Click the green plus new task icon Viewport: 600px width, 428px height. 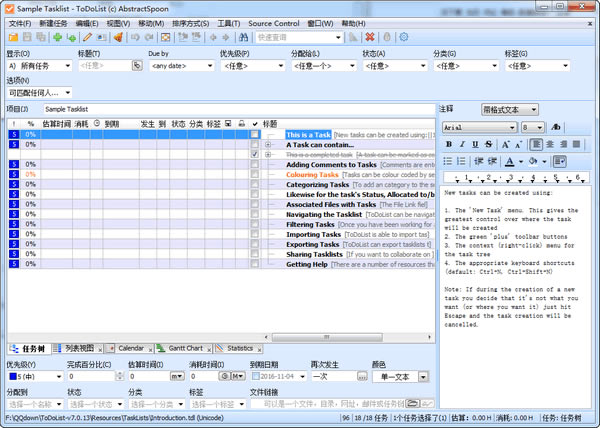pyautogui.click(x=58, y=37)
